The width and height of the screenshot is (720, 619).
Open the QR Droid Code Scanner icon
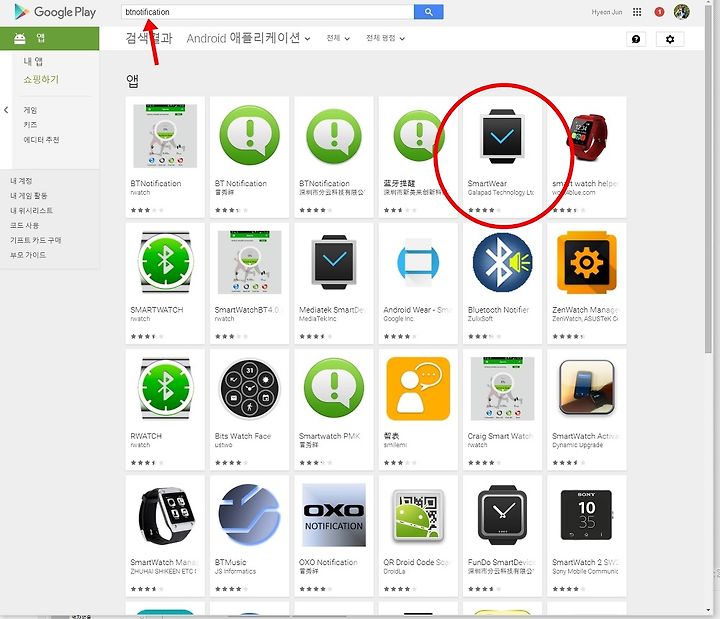(x=418, y=515)
